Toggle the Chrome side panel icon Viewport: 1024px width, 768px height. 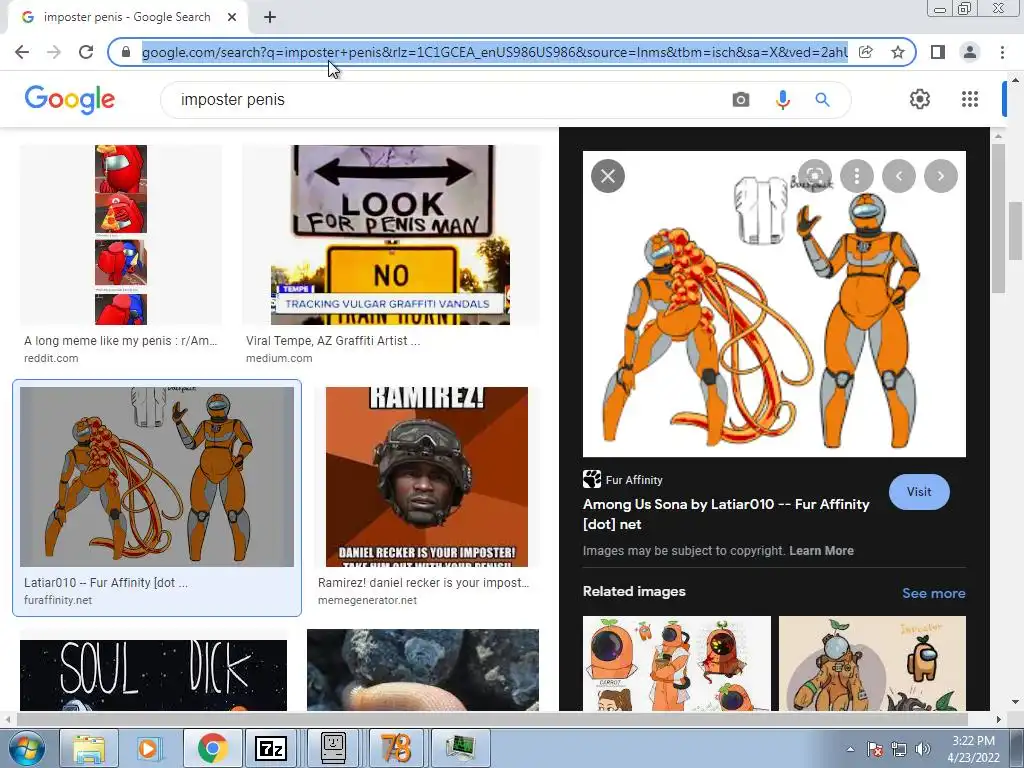[938, 52]
